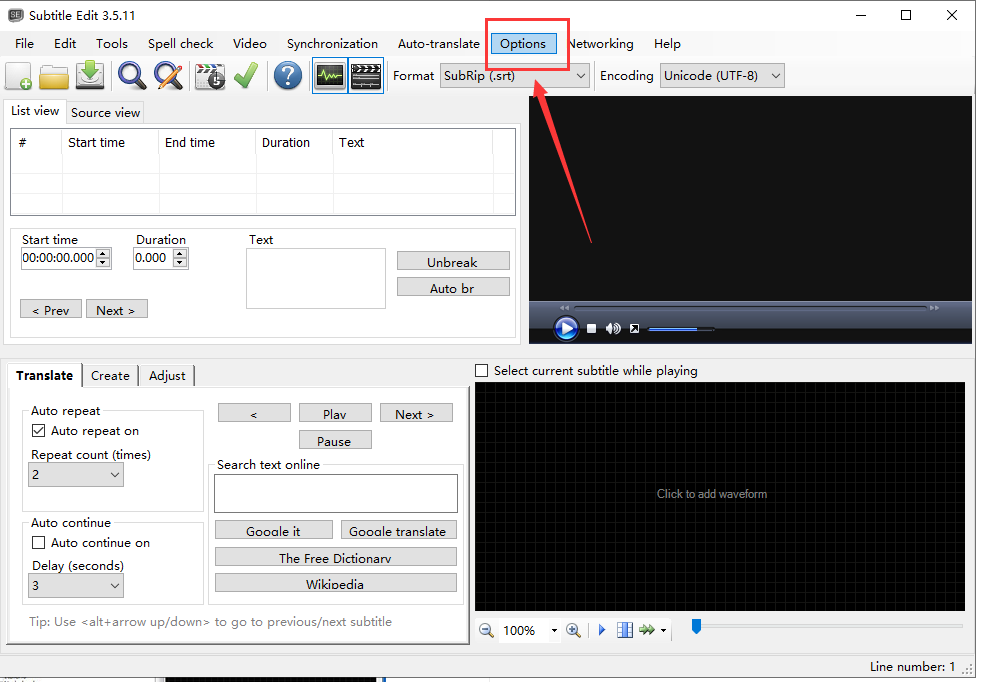Expand the Repeat count dropdown

[x=76, y=475]
